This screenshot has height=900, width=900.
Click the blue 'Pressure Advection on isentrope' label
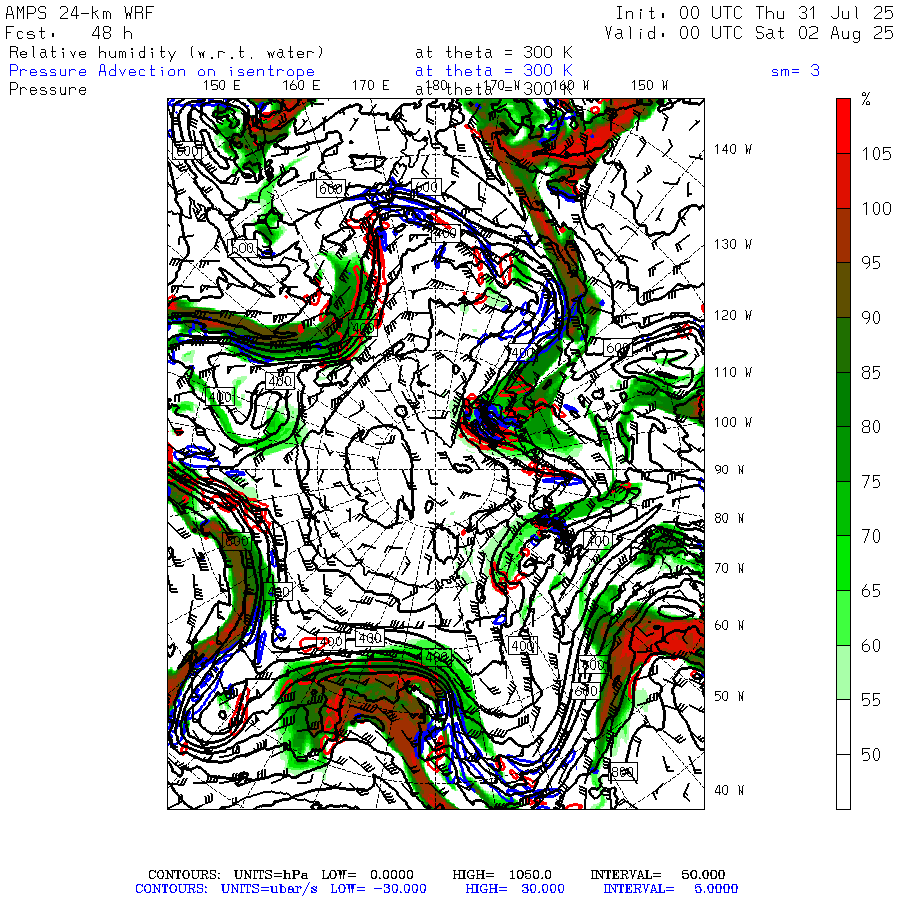point(162,71)
